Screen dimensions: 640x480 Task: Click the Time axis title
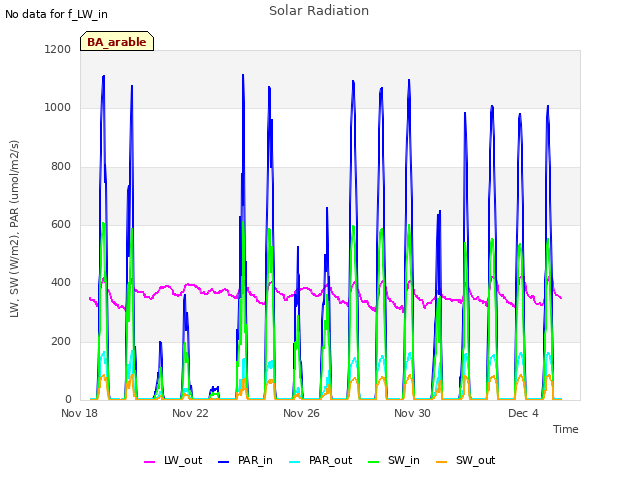pyautogui.click(x=566, y=429)
